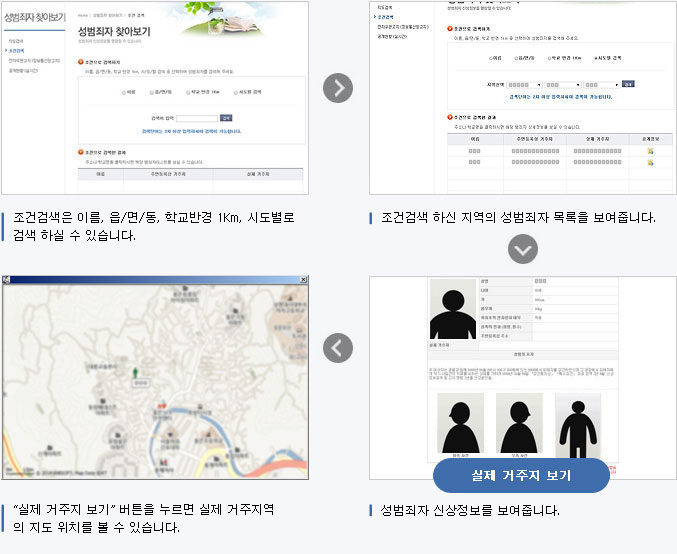Click the 상세정보 column header

[650, 139]
